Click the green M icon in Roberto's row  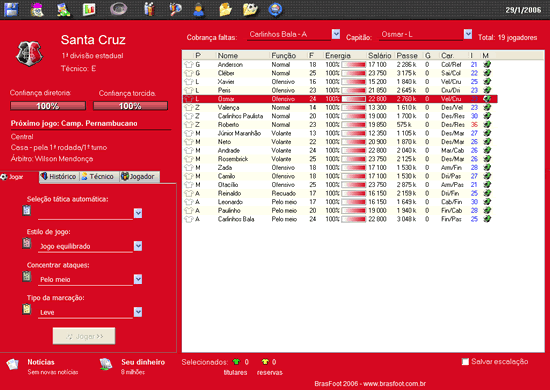pos(487,125)
